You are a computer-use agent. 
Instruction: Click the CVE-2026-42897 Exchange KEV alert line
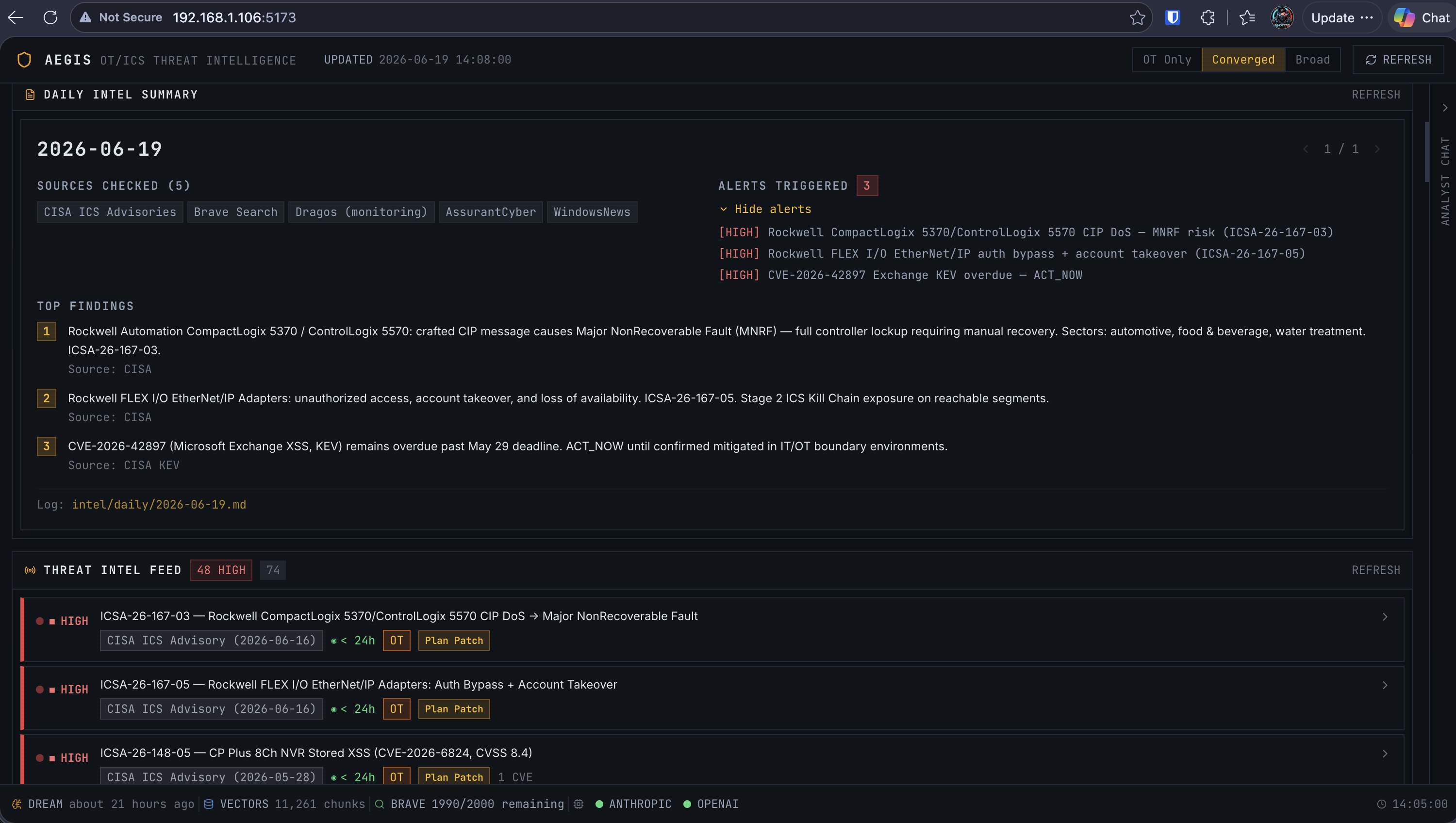pyautogui.click(x=900, y=275)
